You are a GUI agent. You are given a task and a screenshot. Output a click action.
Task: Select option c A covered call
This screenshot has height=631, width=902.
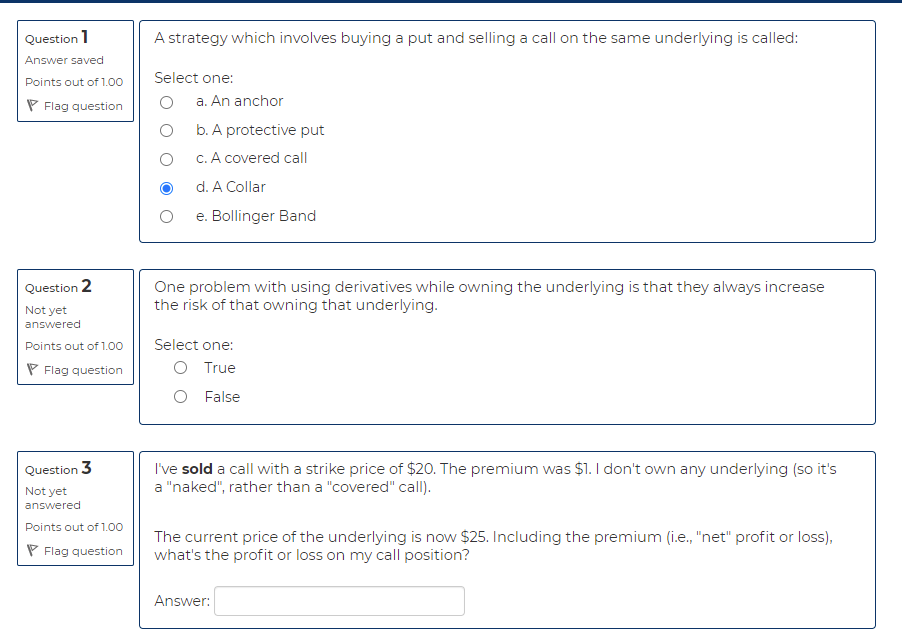point(166,158)
